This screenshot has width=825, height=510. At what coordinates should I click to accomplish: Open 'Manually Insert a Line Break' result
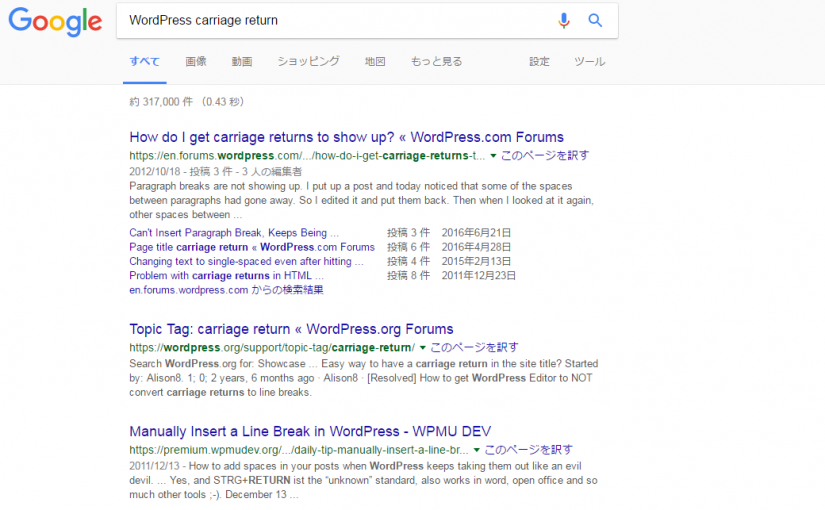(x=310, y=432)
